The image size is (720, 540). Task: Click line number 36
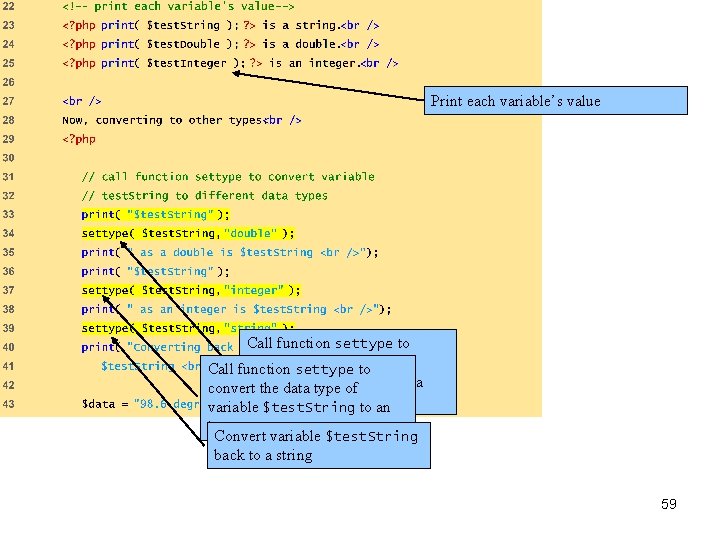coord(8,271)
